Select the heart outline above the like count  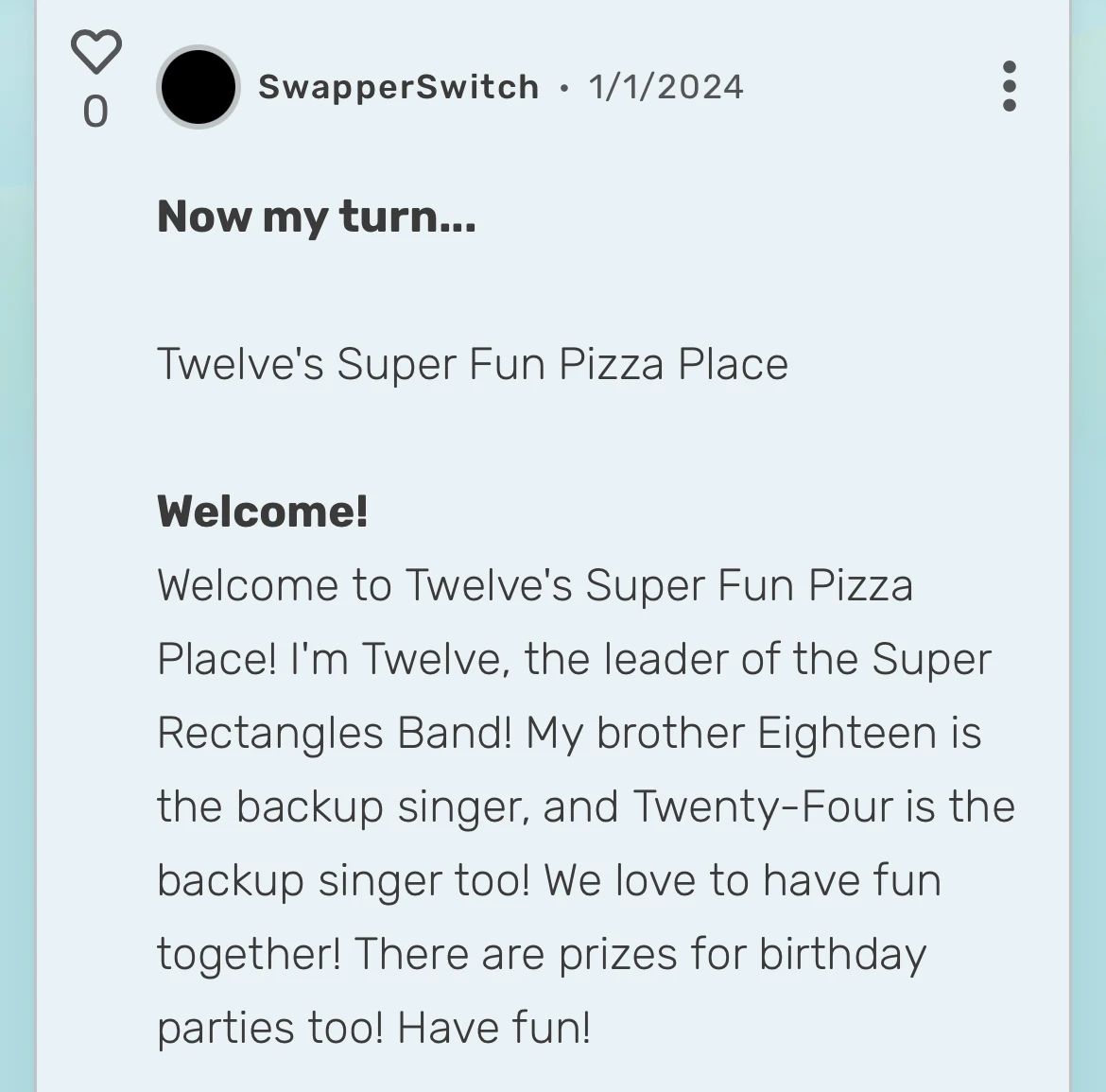[95, 53]
